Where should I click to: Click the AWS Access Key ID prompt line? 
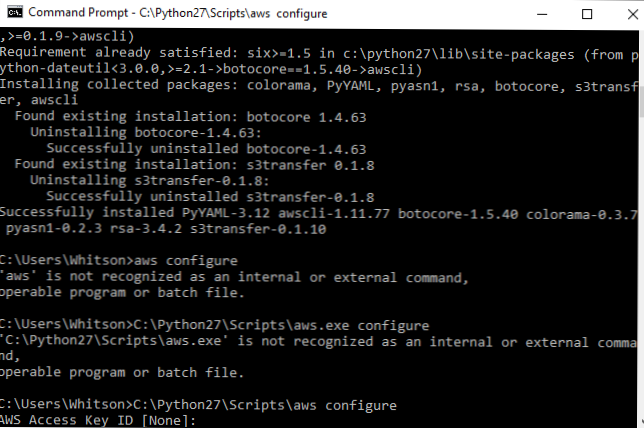tap(100, 421)
